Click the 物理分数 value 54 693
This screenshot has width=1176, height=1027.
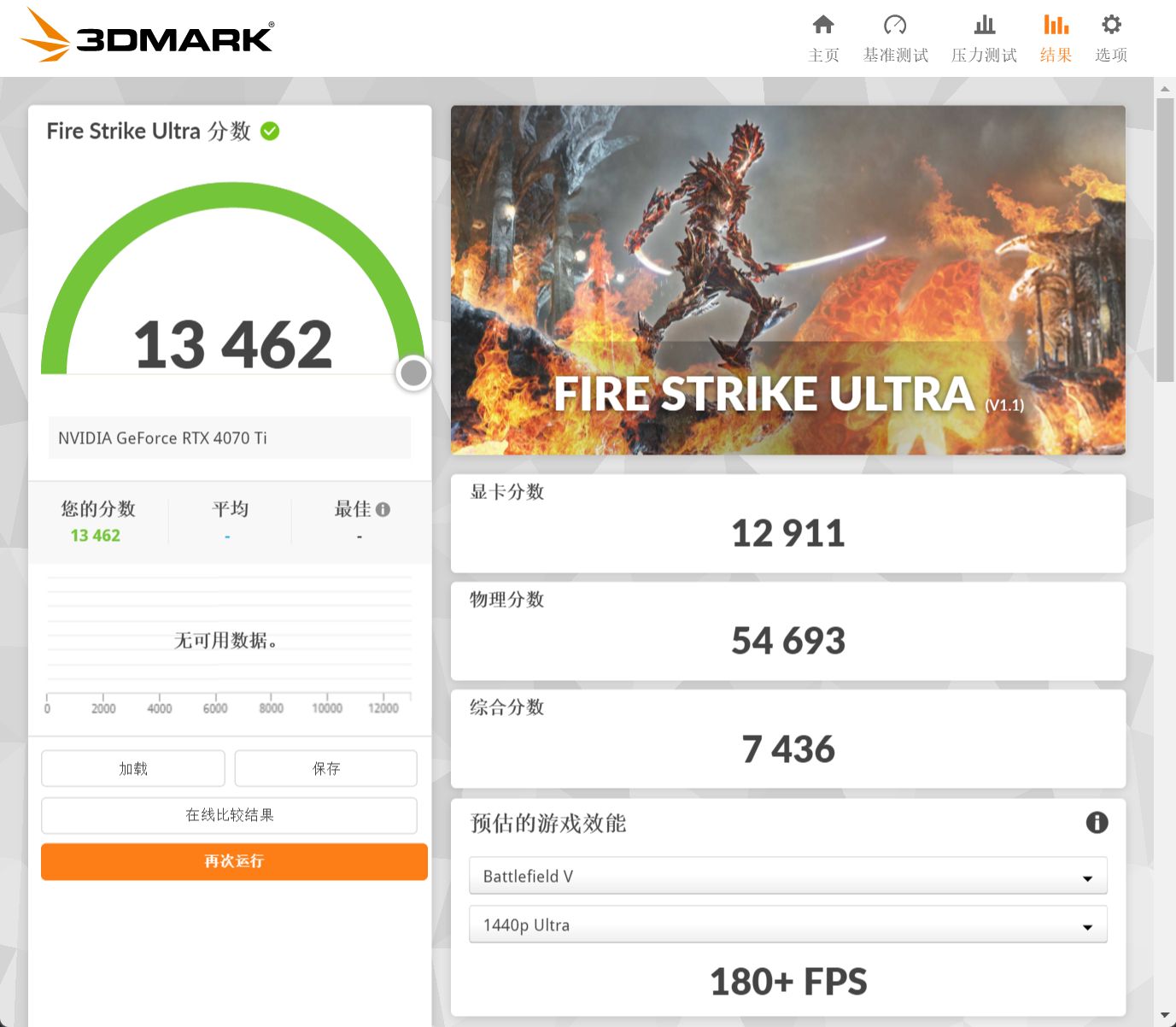(x=788, y=641)
